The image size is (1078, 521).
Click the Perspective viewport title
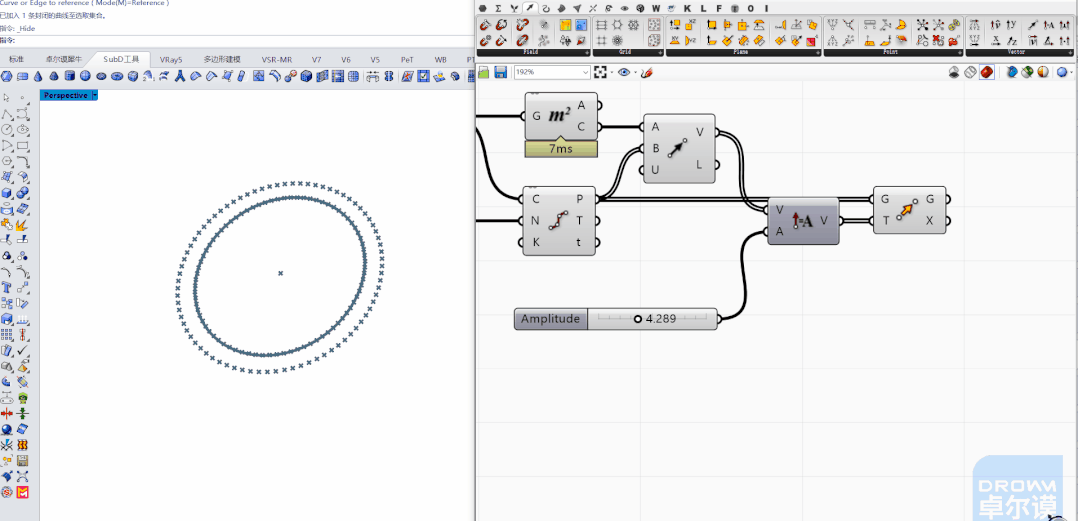[x=65, y=96]
